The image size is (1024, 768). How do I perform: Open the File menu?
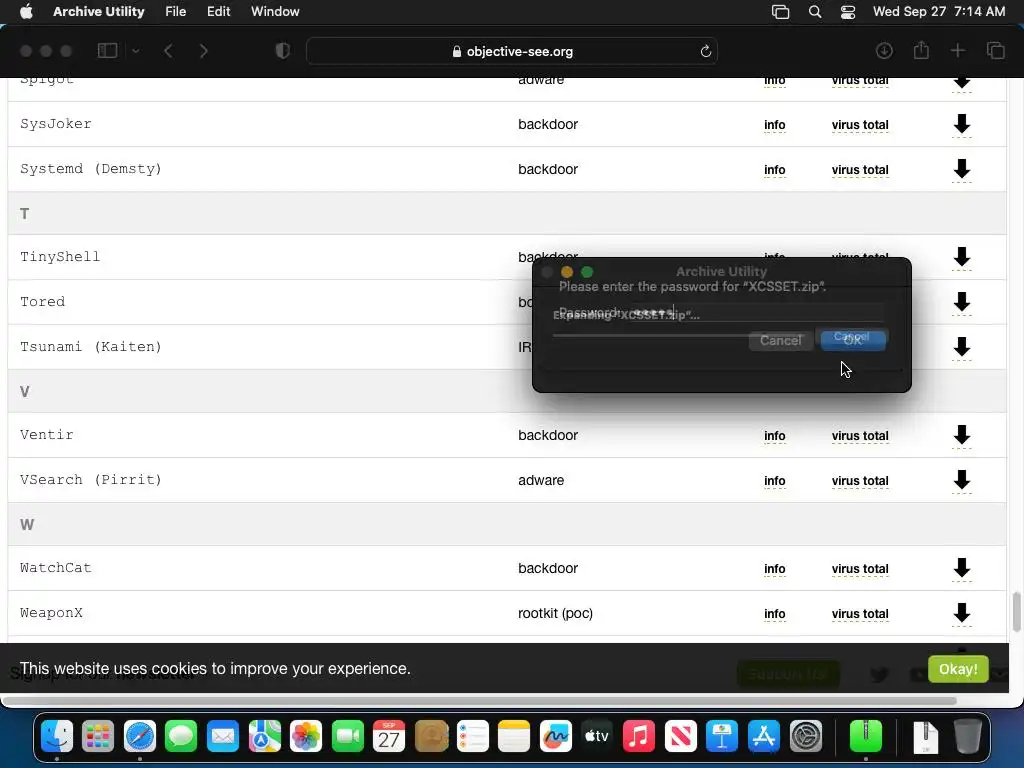(x=176, y=12)
